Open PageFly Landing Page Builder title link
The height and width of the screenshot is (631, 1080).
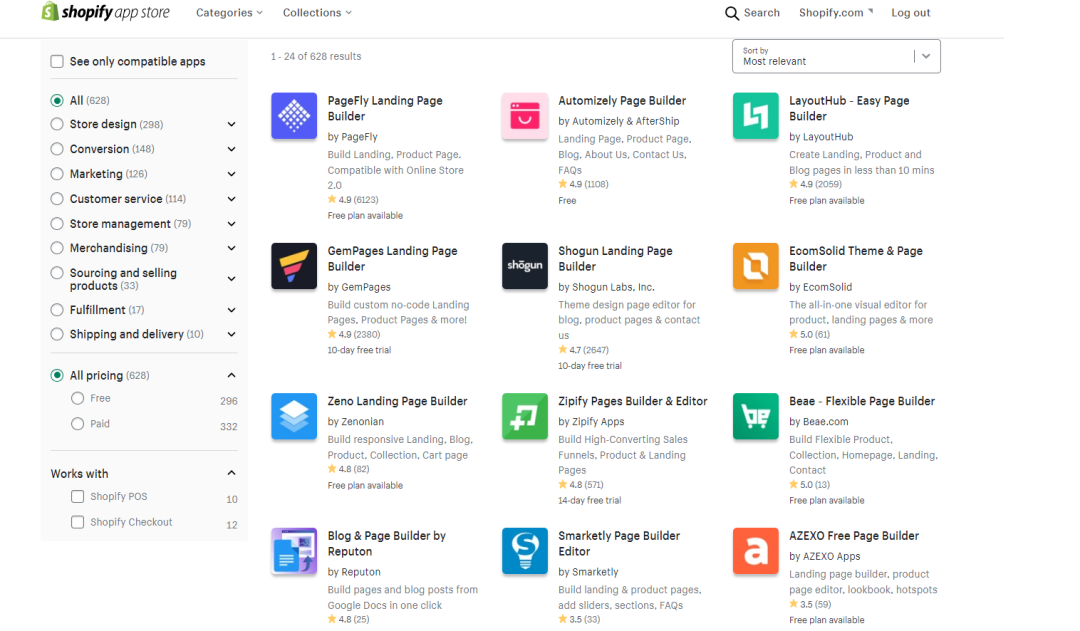point(385,109)
